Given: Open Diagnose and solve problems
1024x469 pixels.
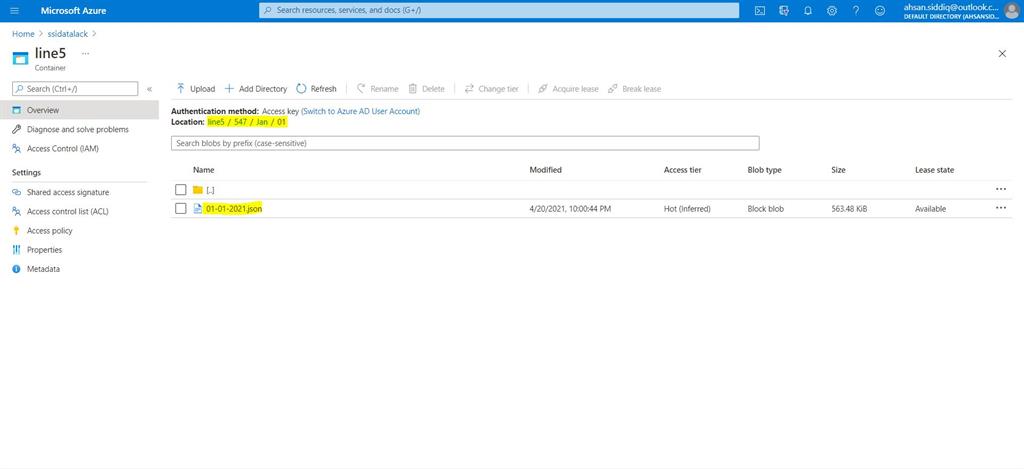Looking at the screenshot, I should click(x=79, y=129).
